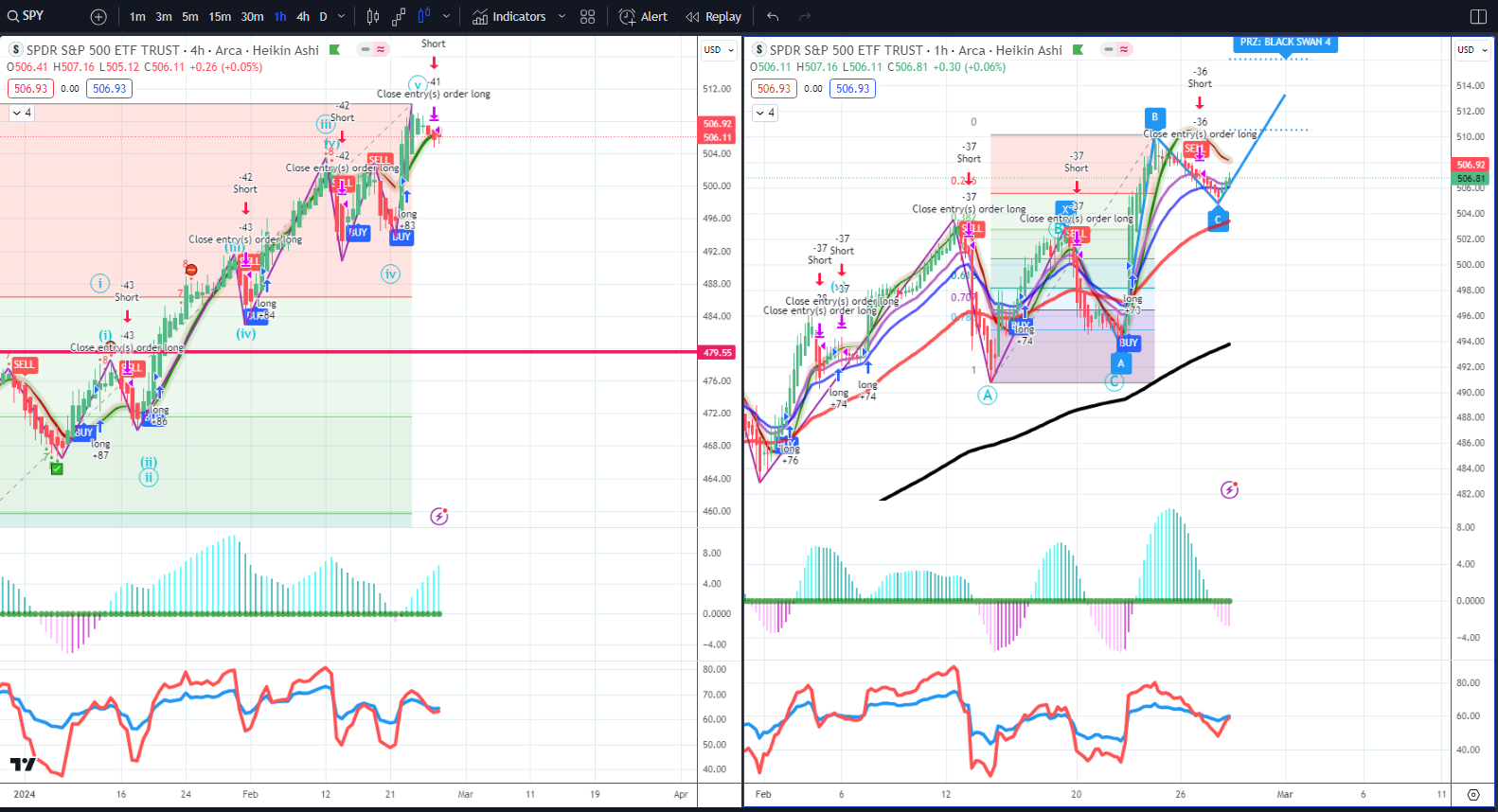Click the 506.92 price tag on 4h axis
The width and height of the screenshot is (1498, 812).
pyautogui.click(x=717, y=123)
